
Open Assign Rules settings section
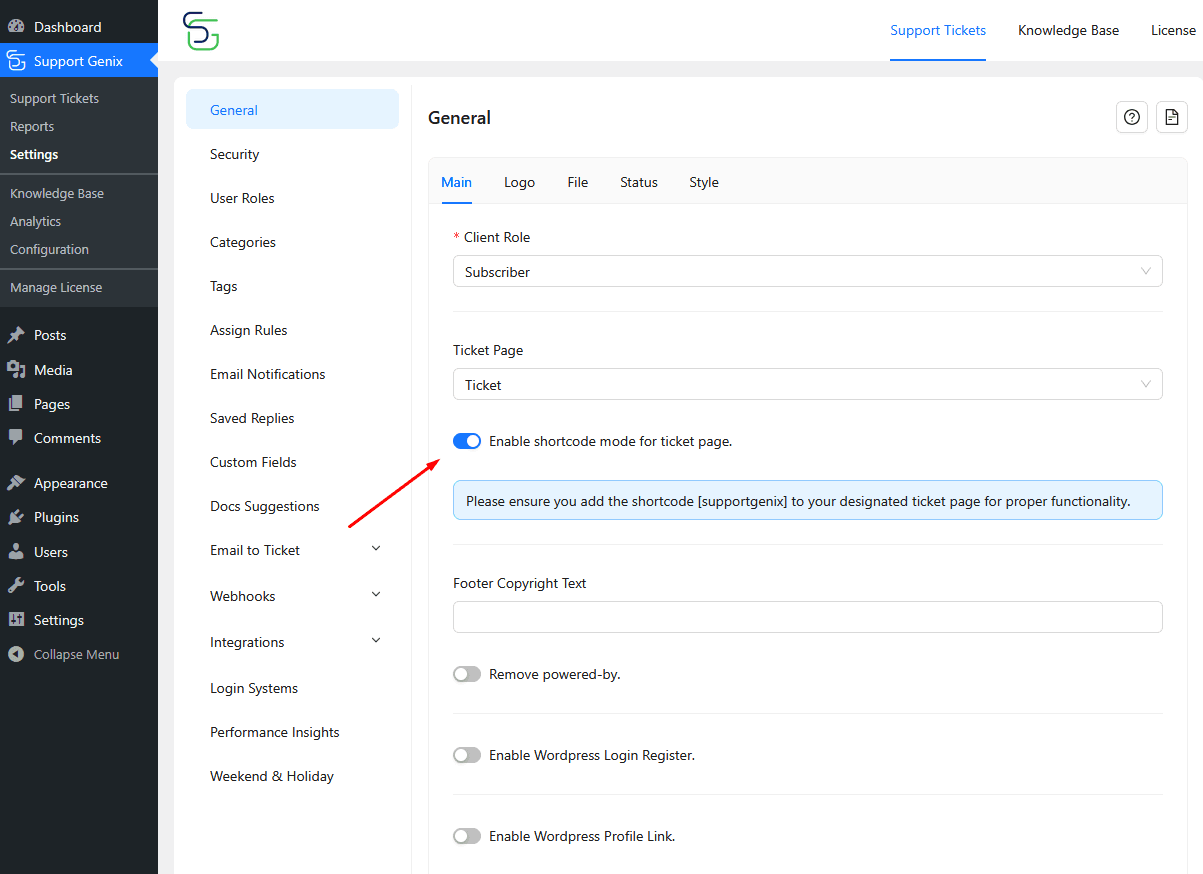pos(292,330)
